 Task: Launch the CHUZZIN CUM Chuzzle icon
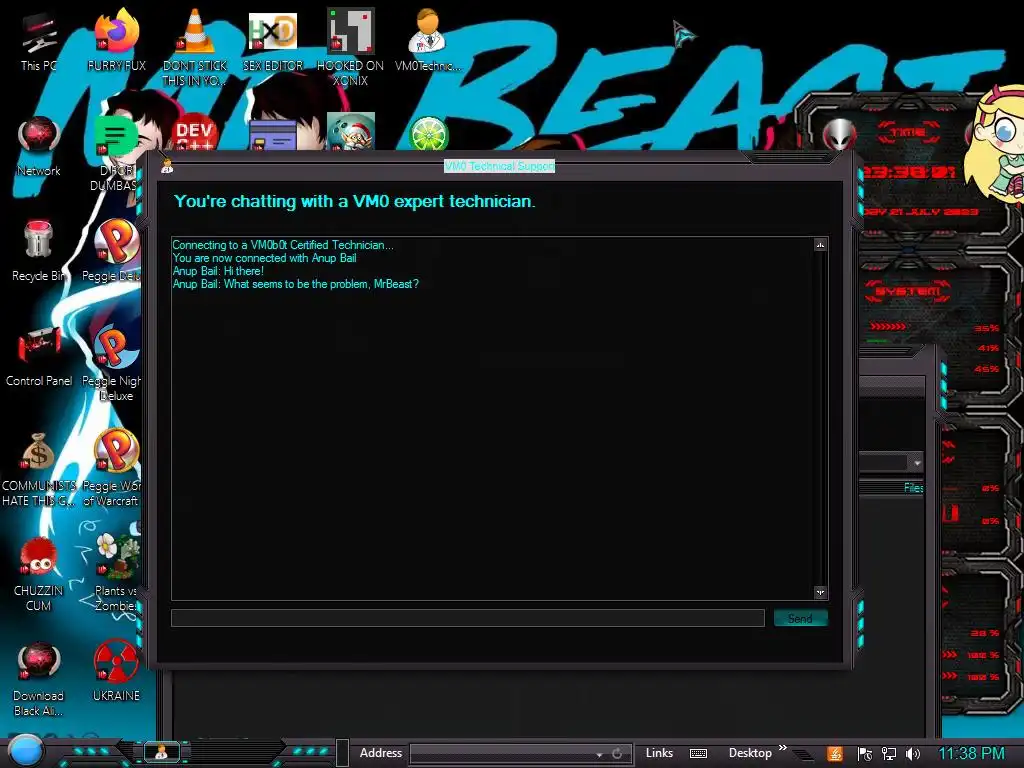point(39,575)
